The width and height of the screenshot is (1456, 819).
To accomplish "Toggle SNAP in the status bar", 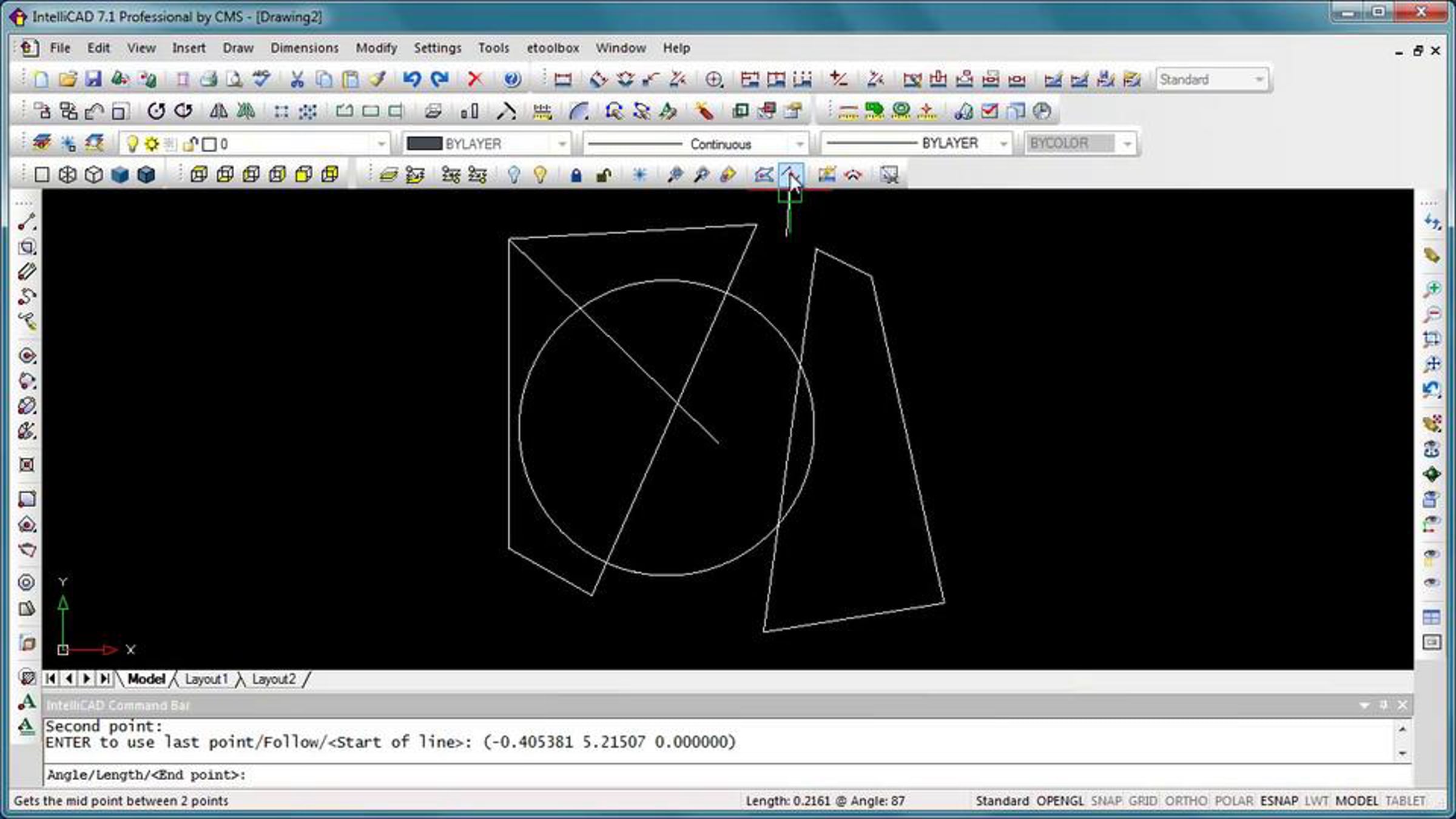I will click(x=1106, y=801).
